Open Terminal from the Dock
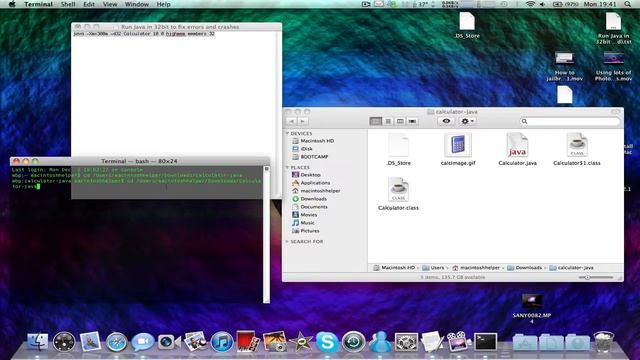The width and height of the screenshot is (640, 360). (485, 342)
